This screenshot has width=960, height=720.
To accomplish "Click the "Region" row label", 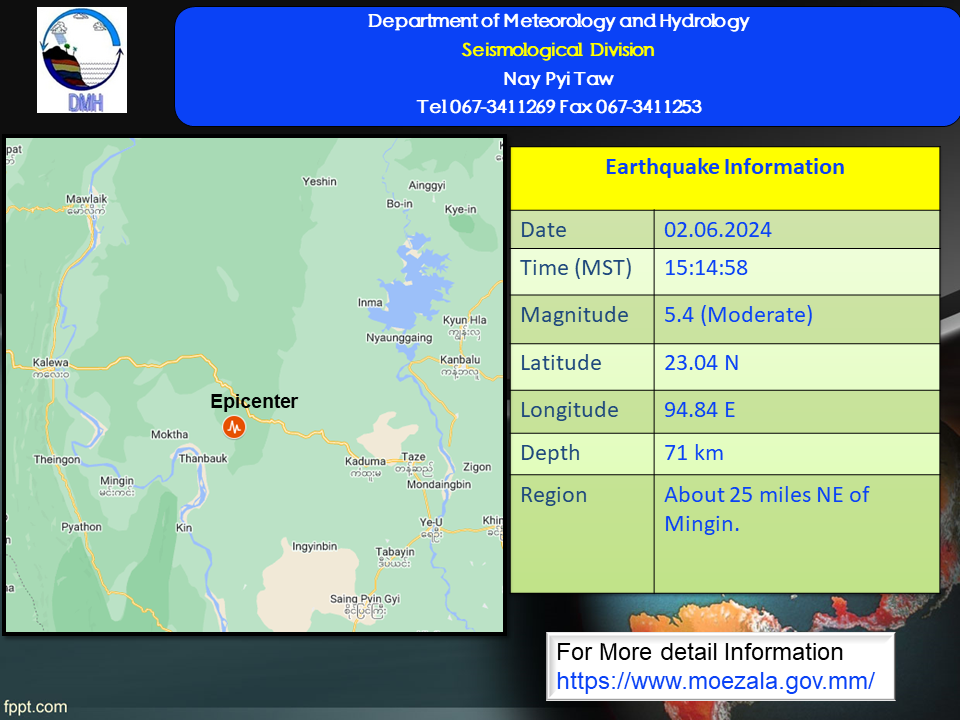I will [553, 495].
